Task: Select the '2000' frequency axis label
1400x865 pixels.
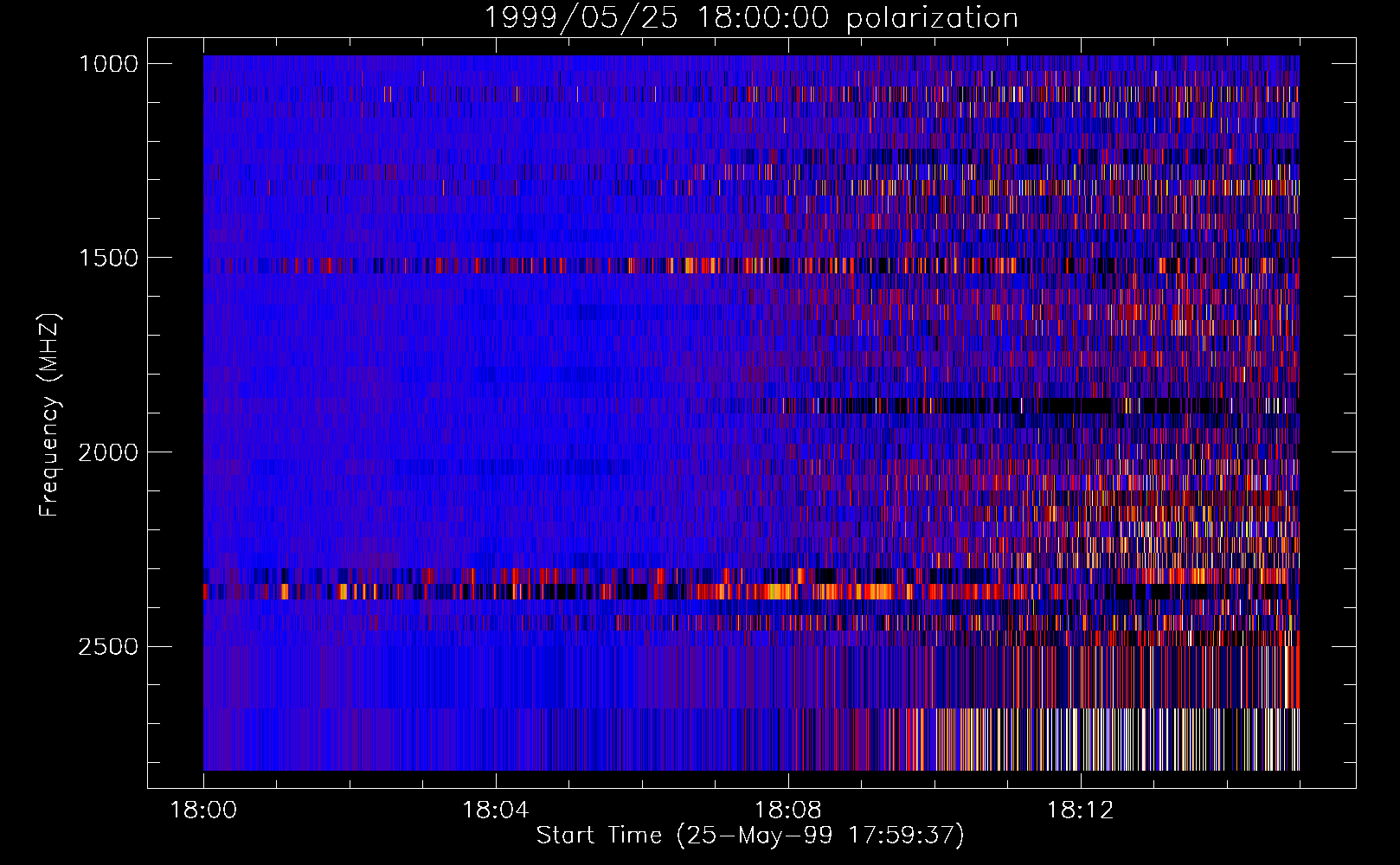Action: coord(108,452)
